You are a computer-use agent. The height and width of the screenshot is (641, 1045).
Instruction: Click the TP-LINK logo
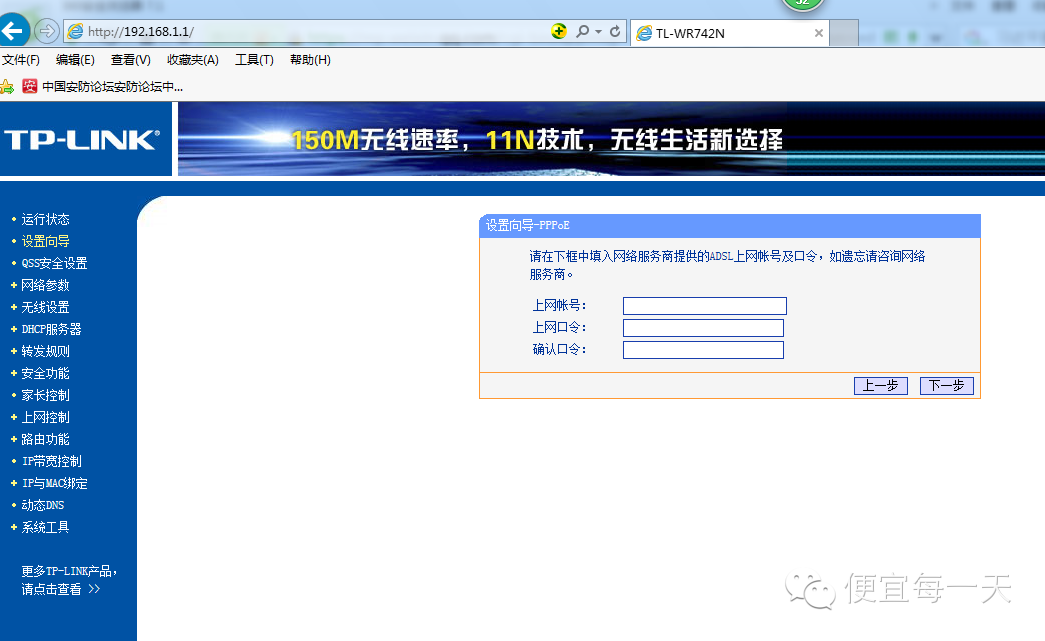coord(82,140)
